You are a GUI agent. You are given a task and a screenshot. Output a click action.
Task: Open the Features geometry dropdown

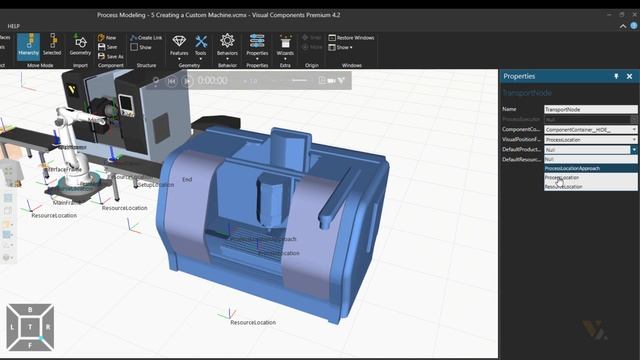point(179,47)
